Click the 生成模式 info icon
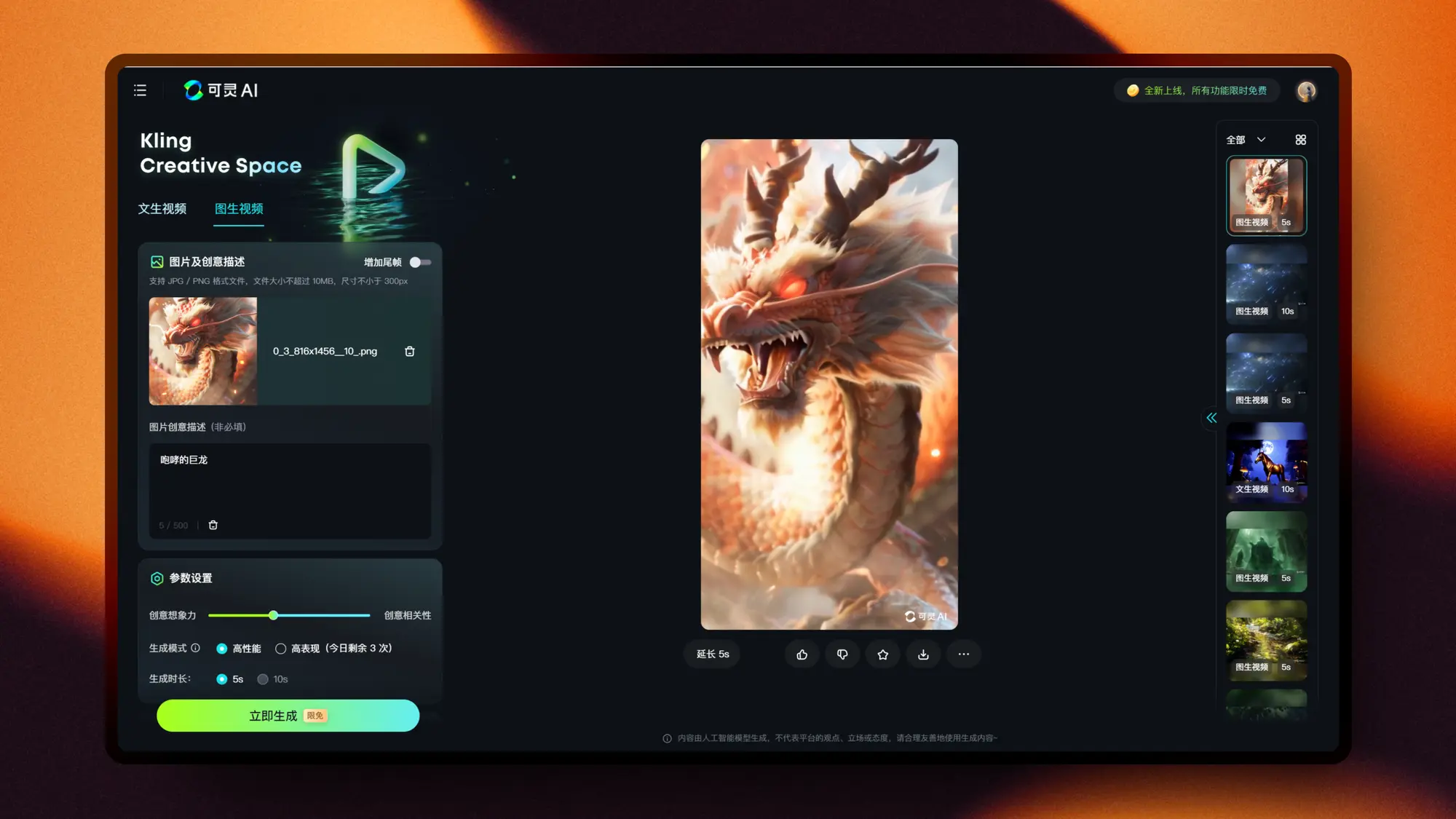This screenshot has height=819, width=1456. click(195, 648)
